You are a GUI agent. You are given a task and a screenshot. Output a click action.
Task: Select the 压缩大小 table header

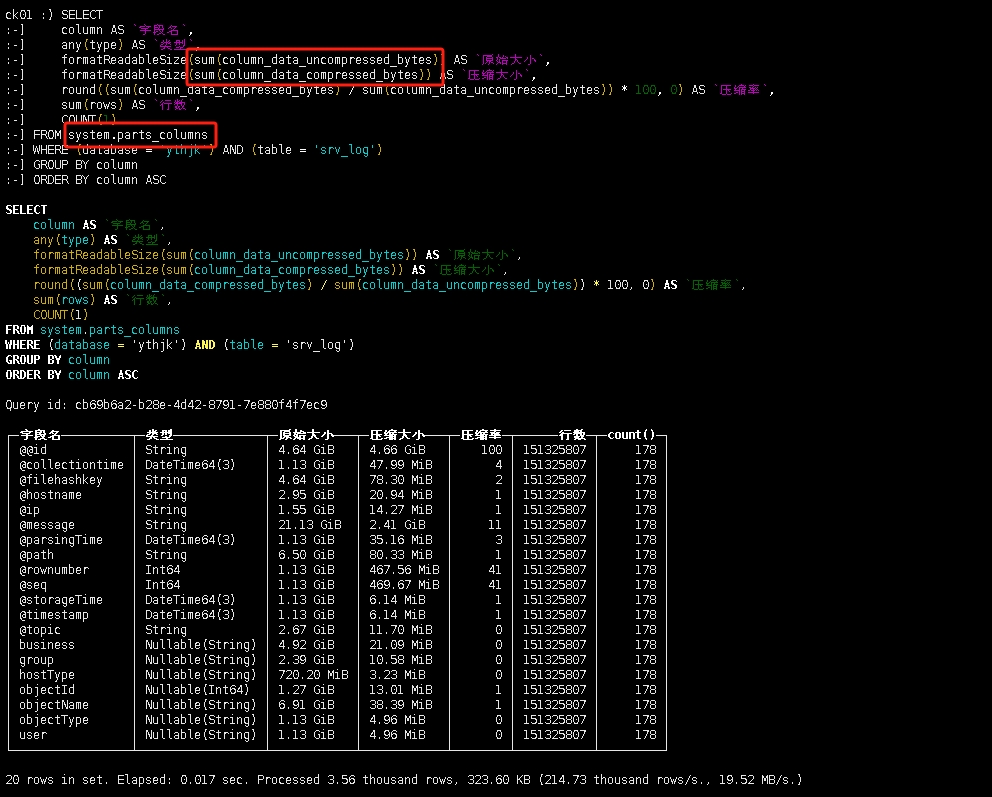pos(397,435)
